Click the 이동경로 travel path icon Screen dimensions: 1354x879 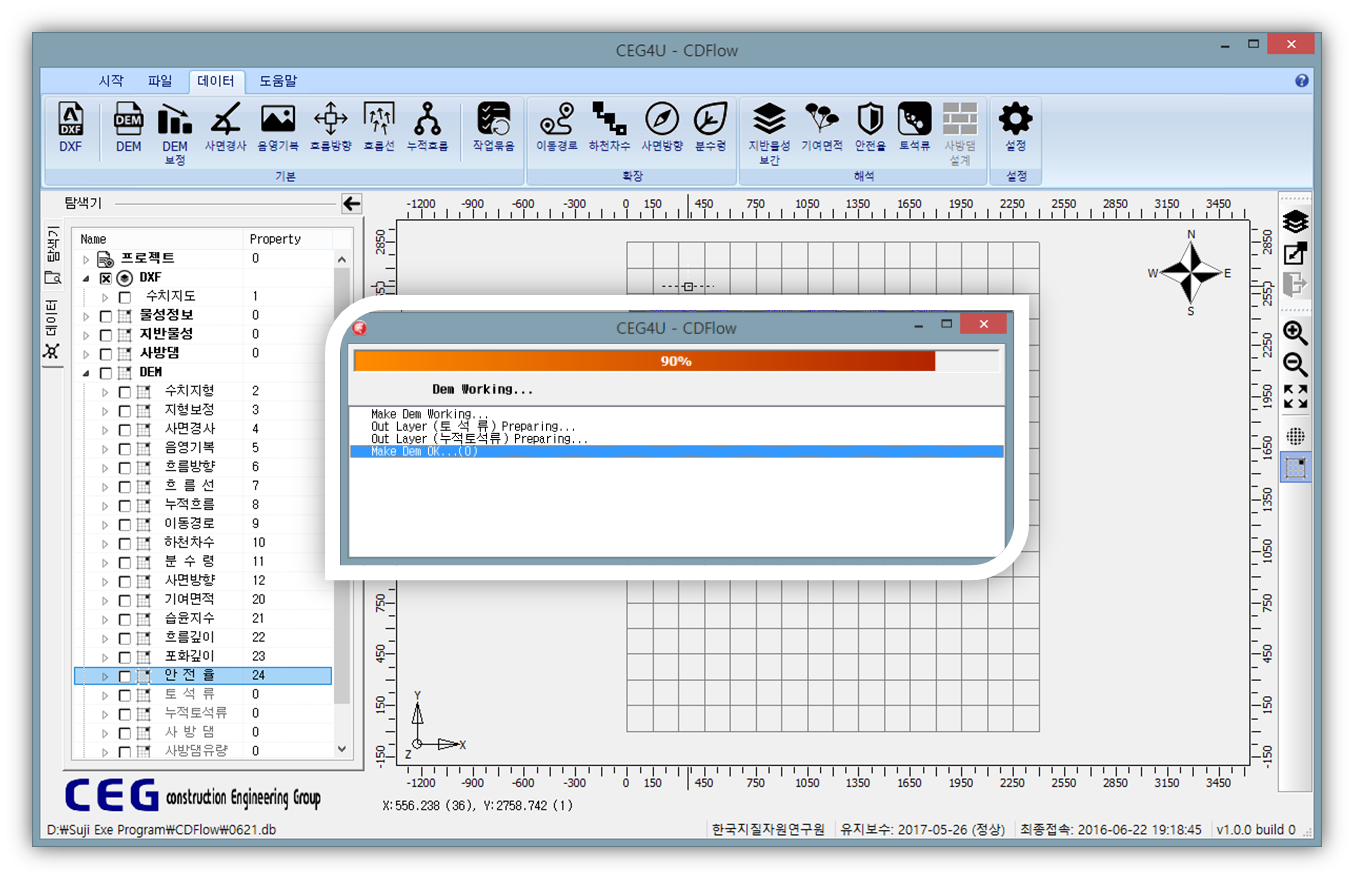point(556,119)
